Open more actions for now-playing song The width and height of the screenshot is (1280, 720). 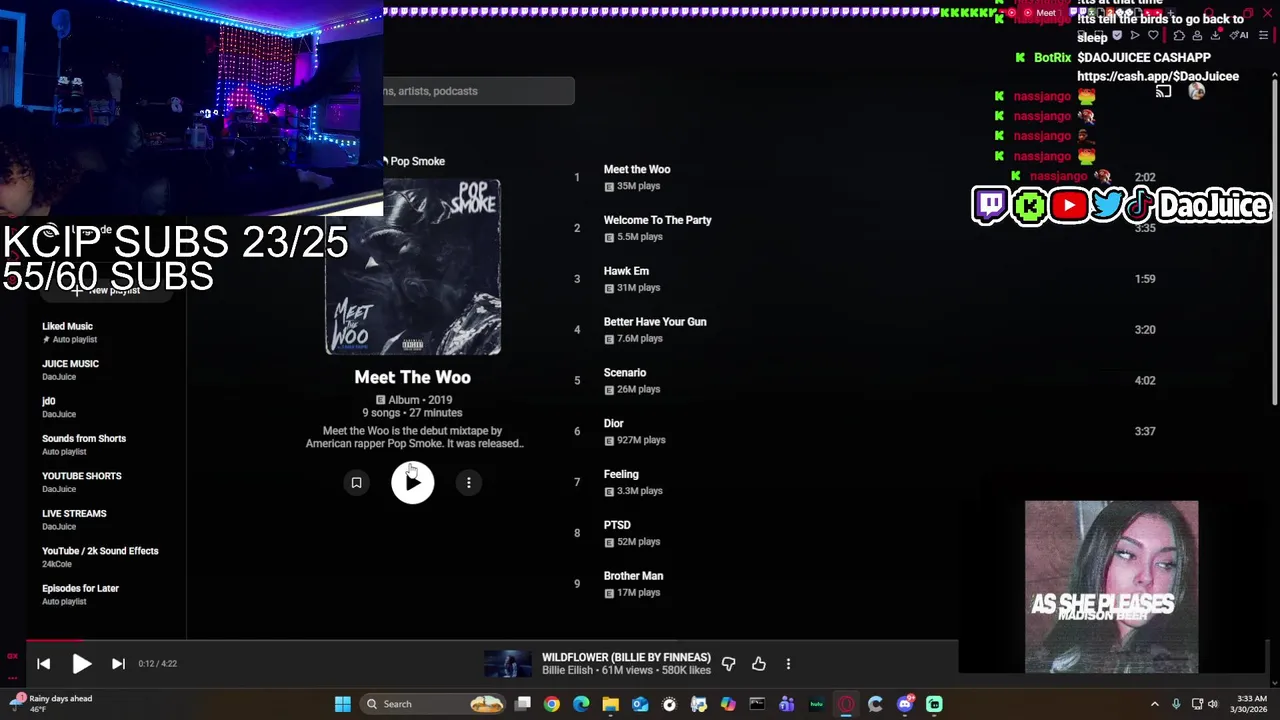pyautogui.click(x=788, y=664)
